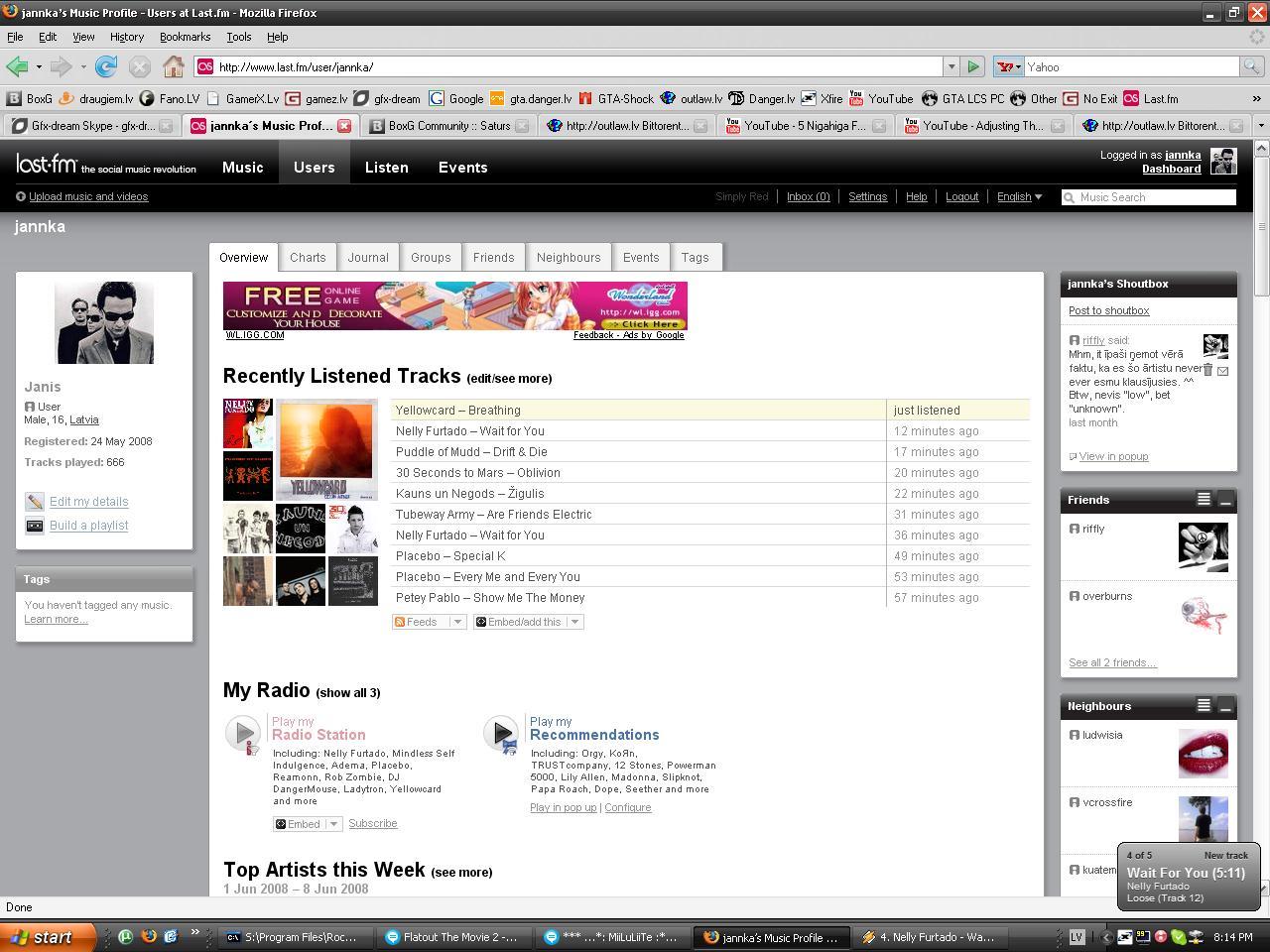
Task: Delete riffly's shout with trash icon
Action: tap(1207, 370)
